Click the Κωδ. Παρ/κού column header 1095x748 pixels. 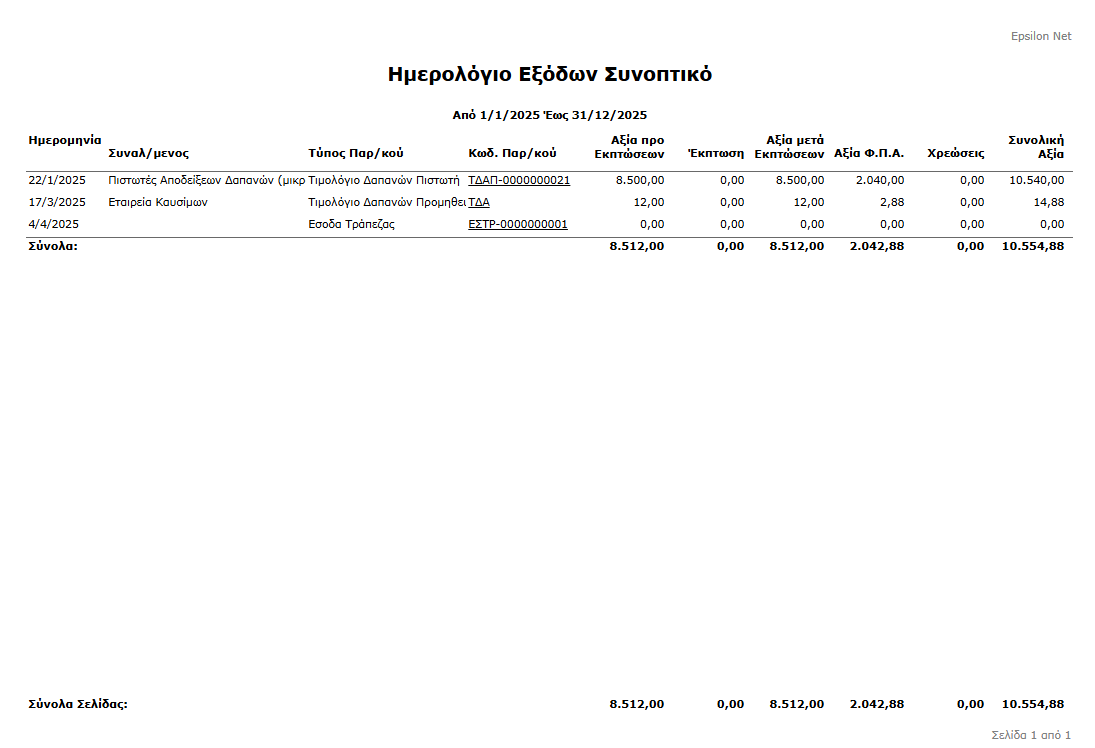coord(512,153)
